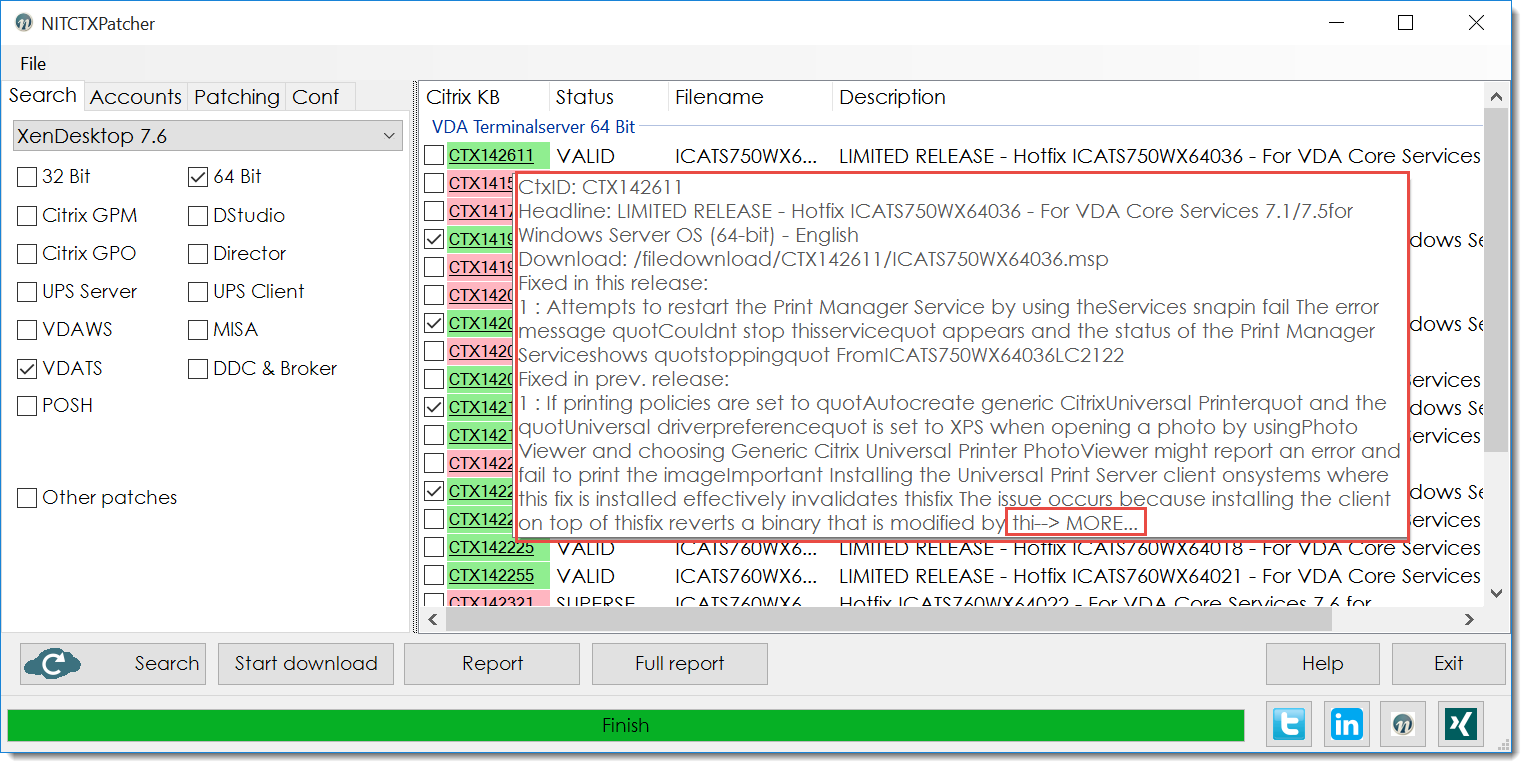The width and height of the screenshot is (1527, 768).
Task: Open the File menu
Action: [33, 63]
